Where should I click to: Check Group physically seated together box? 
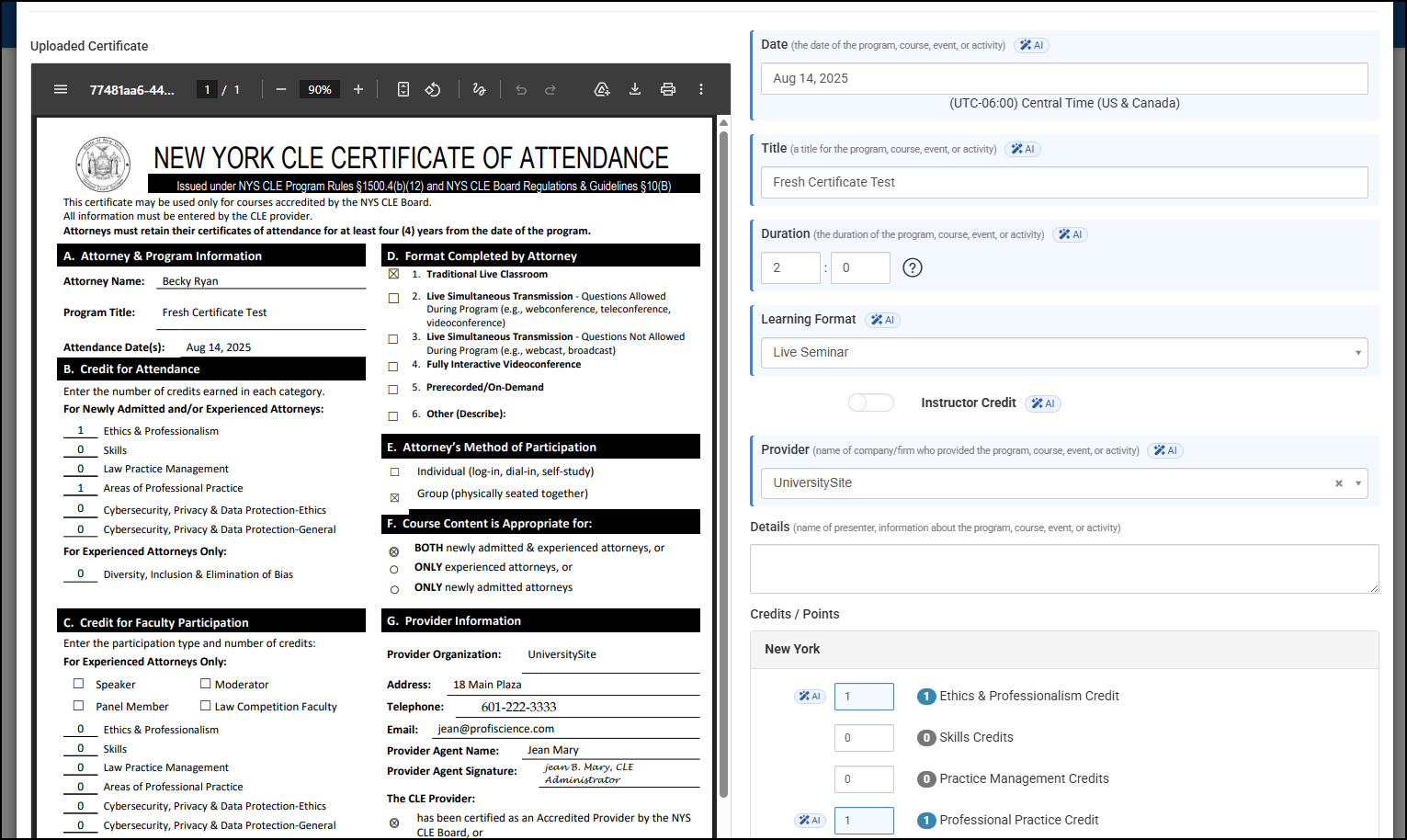click(394, 497)
